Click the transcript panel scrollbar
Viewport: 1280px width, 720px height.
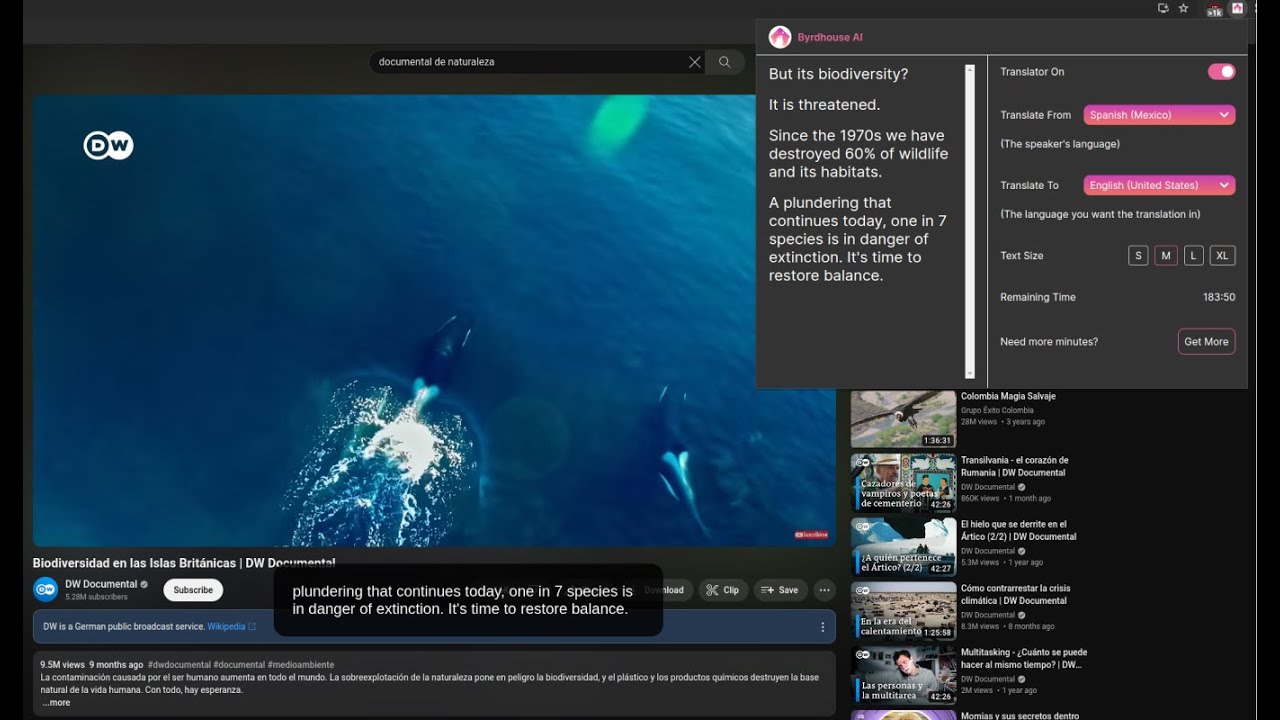tap(969, 222)
